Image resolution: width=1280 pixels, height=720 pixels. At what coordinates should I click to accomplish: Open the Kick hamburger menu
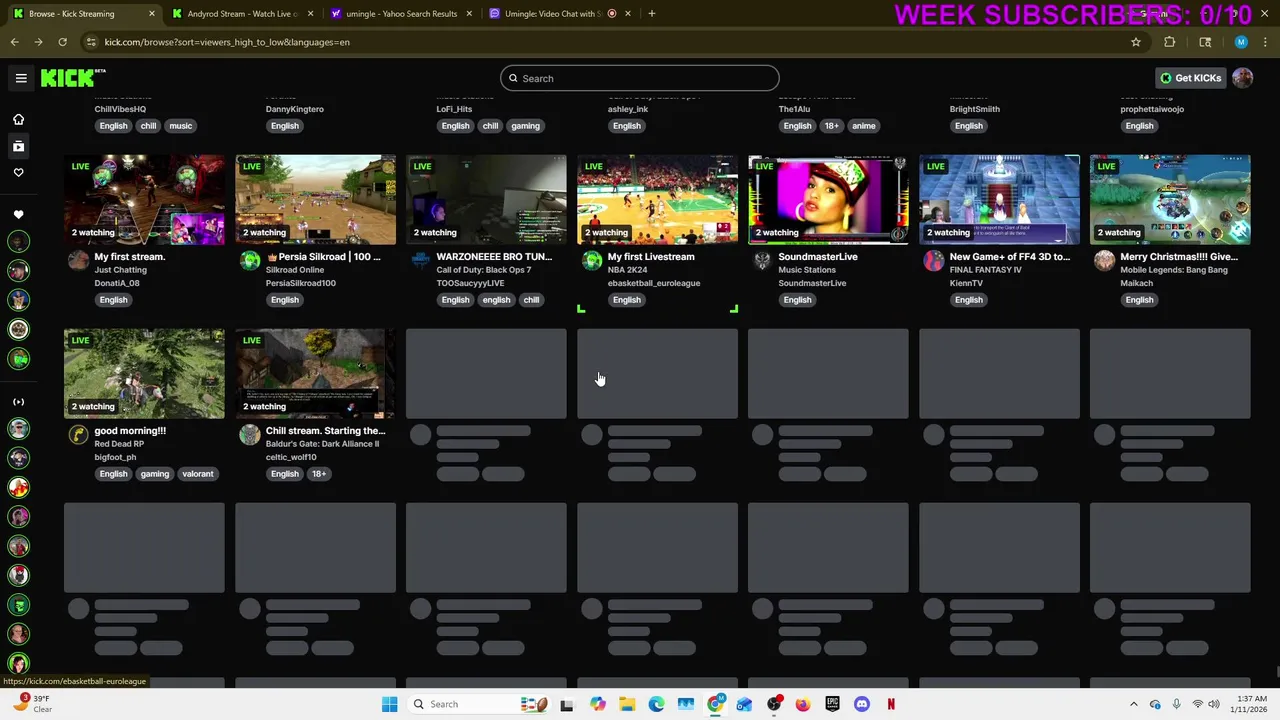(x=21, y=78)
